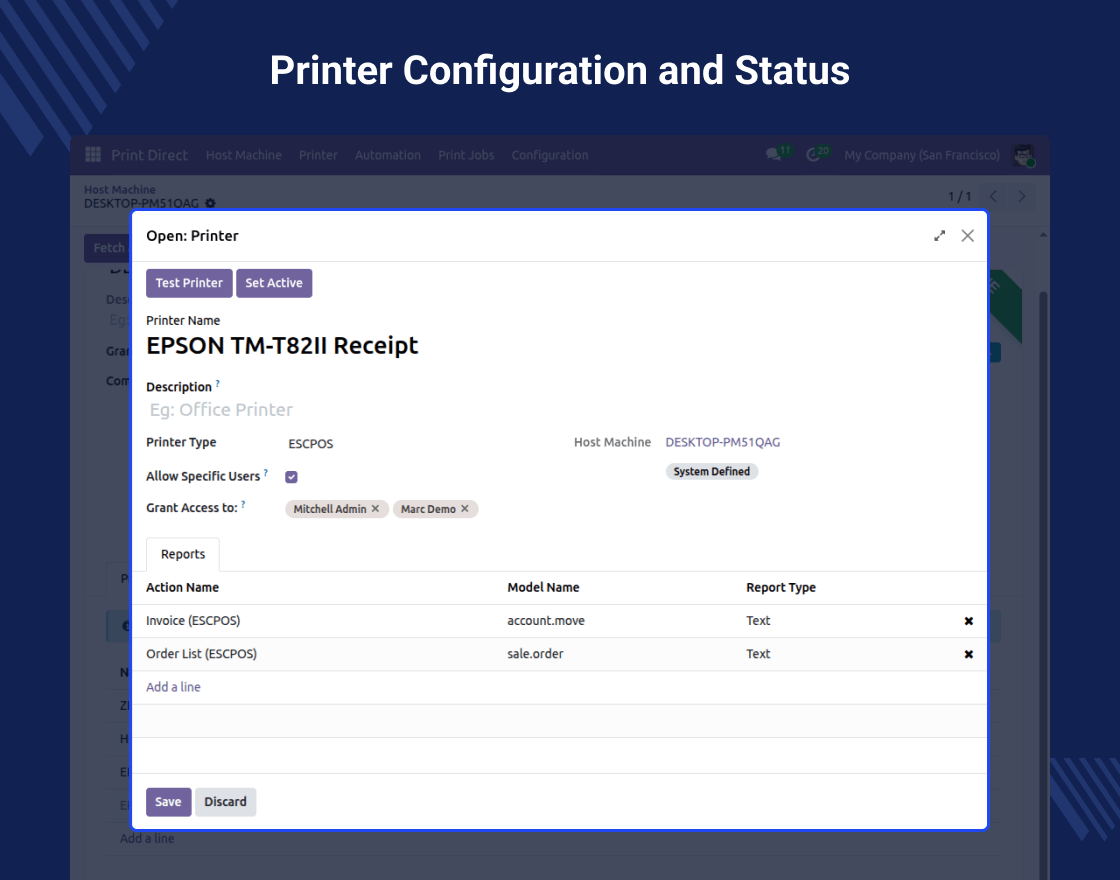1120x880 pixels.
Task: Delete the Invoice (ESCPOS) report line
Action: tap(968, 621)
